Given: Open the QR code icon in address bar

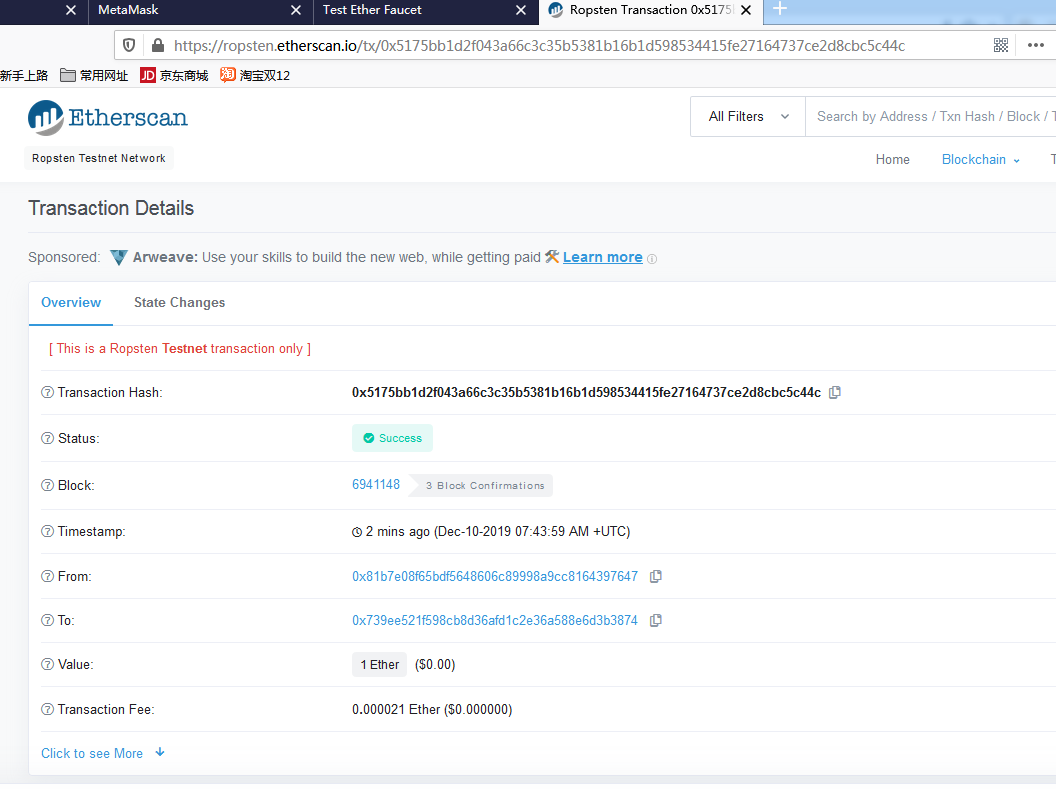Looking at the screenshot, I should click(1001, 45).
